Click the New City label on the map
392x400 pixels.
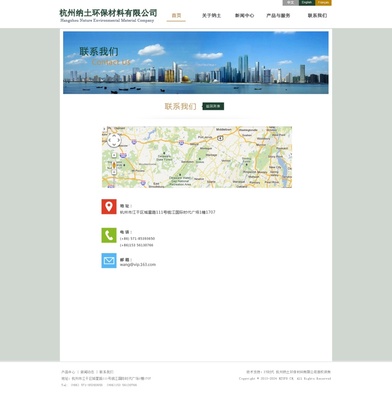click(x=275, y=167)
